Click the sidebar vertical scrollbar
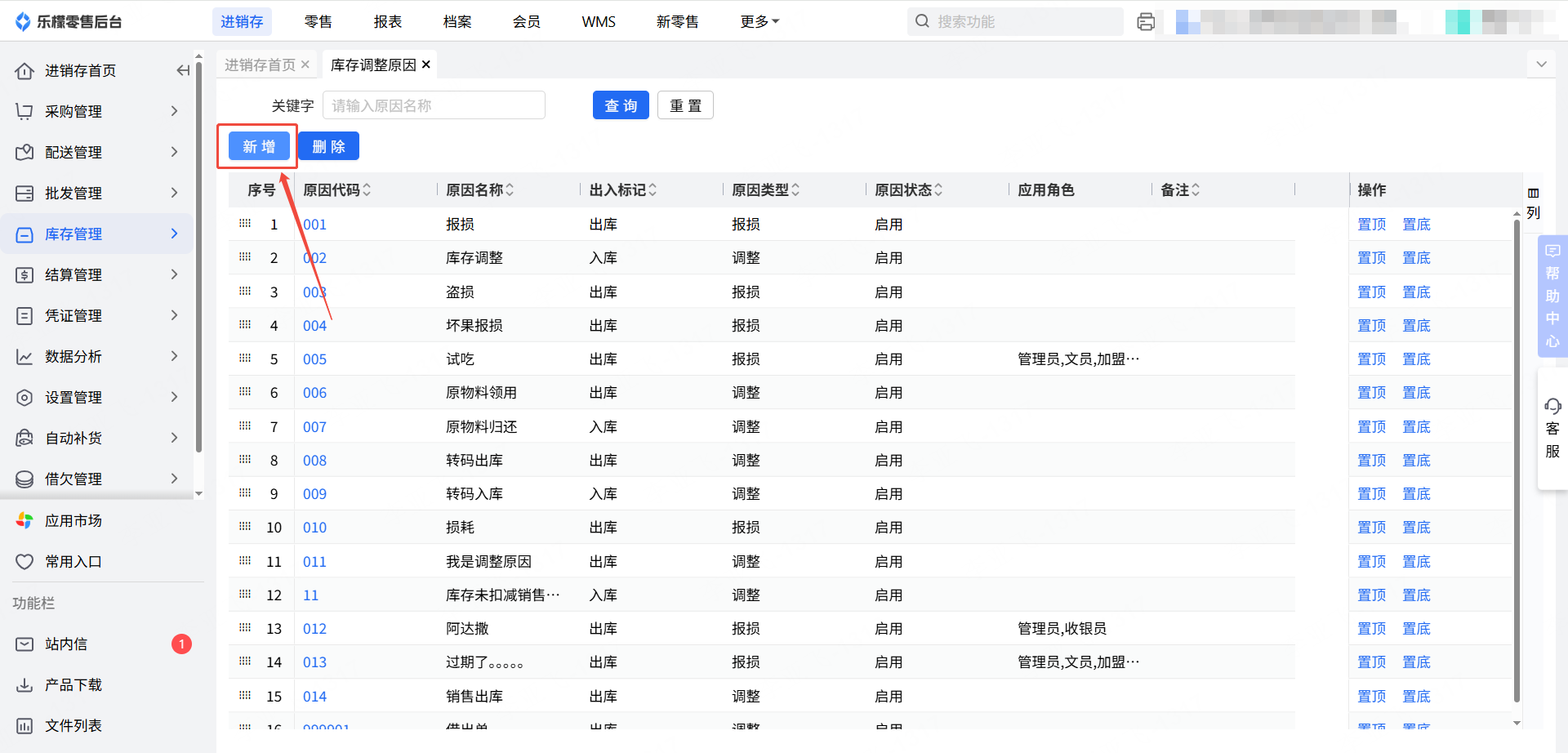 pos(198,257)
